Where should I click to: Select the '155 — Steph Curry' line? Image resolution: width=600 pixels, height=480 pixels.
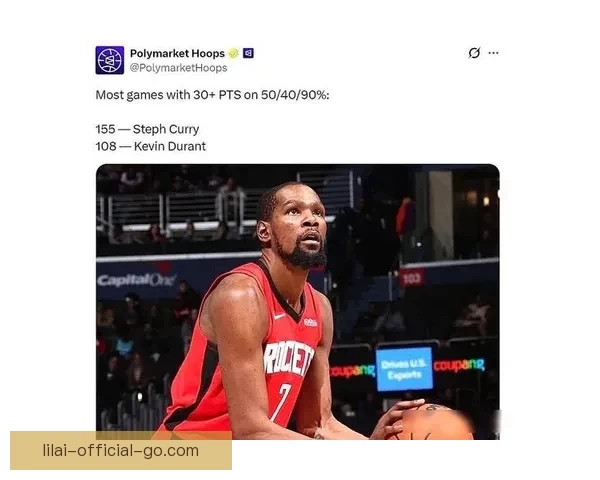(147, 129)
